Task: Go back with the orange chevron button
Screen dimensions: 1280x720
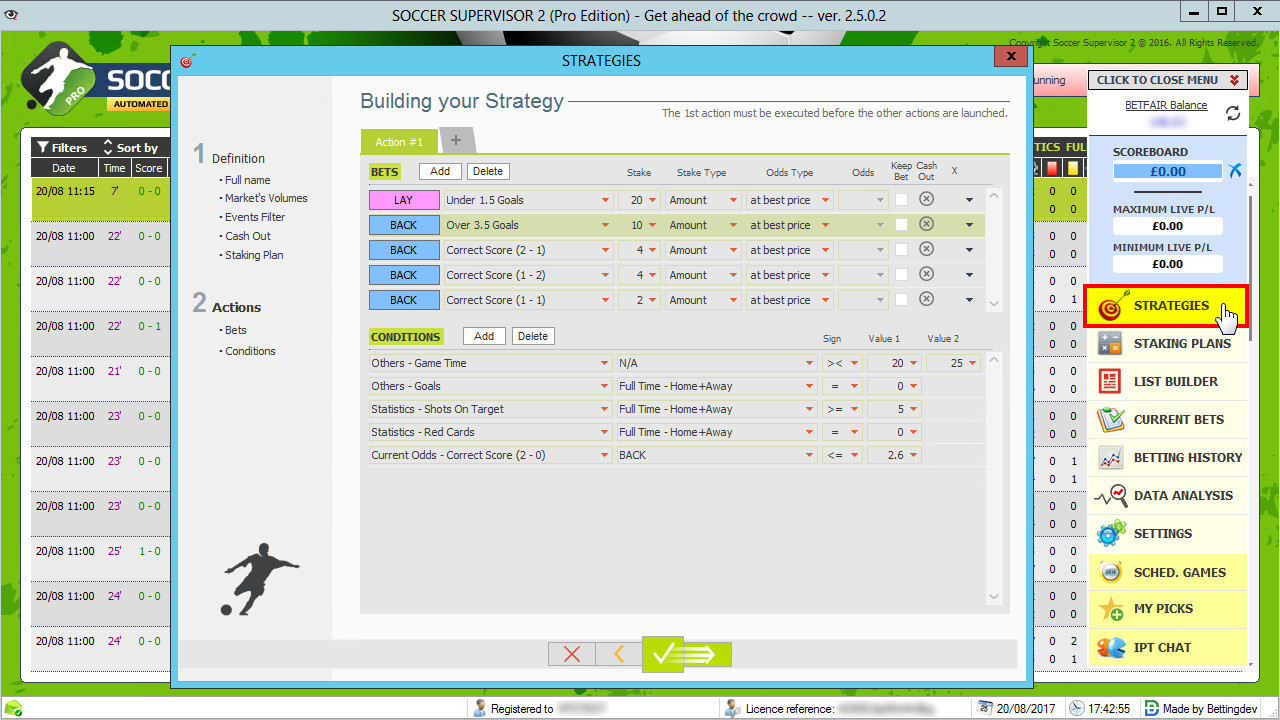Action: pos(619,654)
